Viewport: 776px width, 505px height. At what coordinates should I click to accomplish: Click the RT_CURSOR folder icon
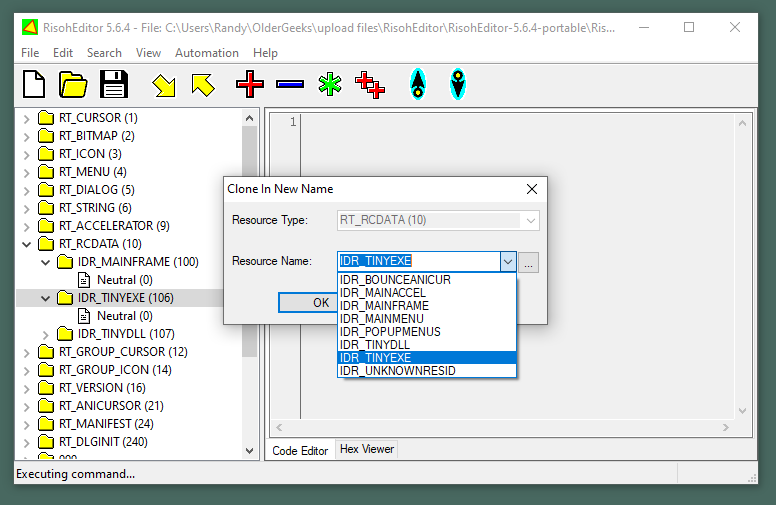(x=46, y=118)
